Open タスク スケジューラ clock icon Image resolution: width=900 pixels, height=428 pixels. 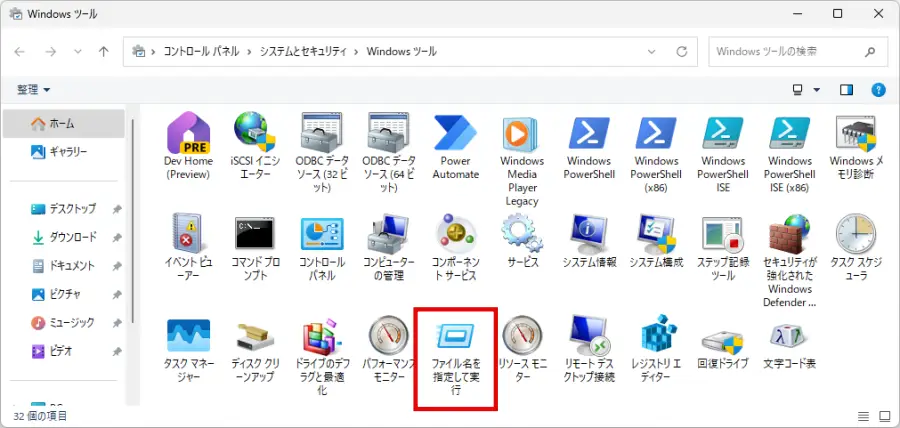click(x=856, y=234)
